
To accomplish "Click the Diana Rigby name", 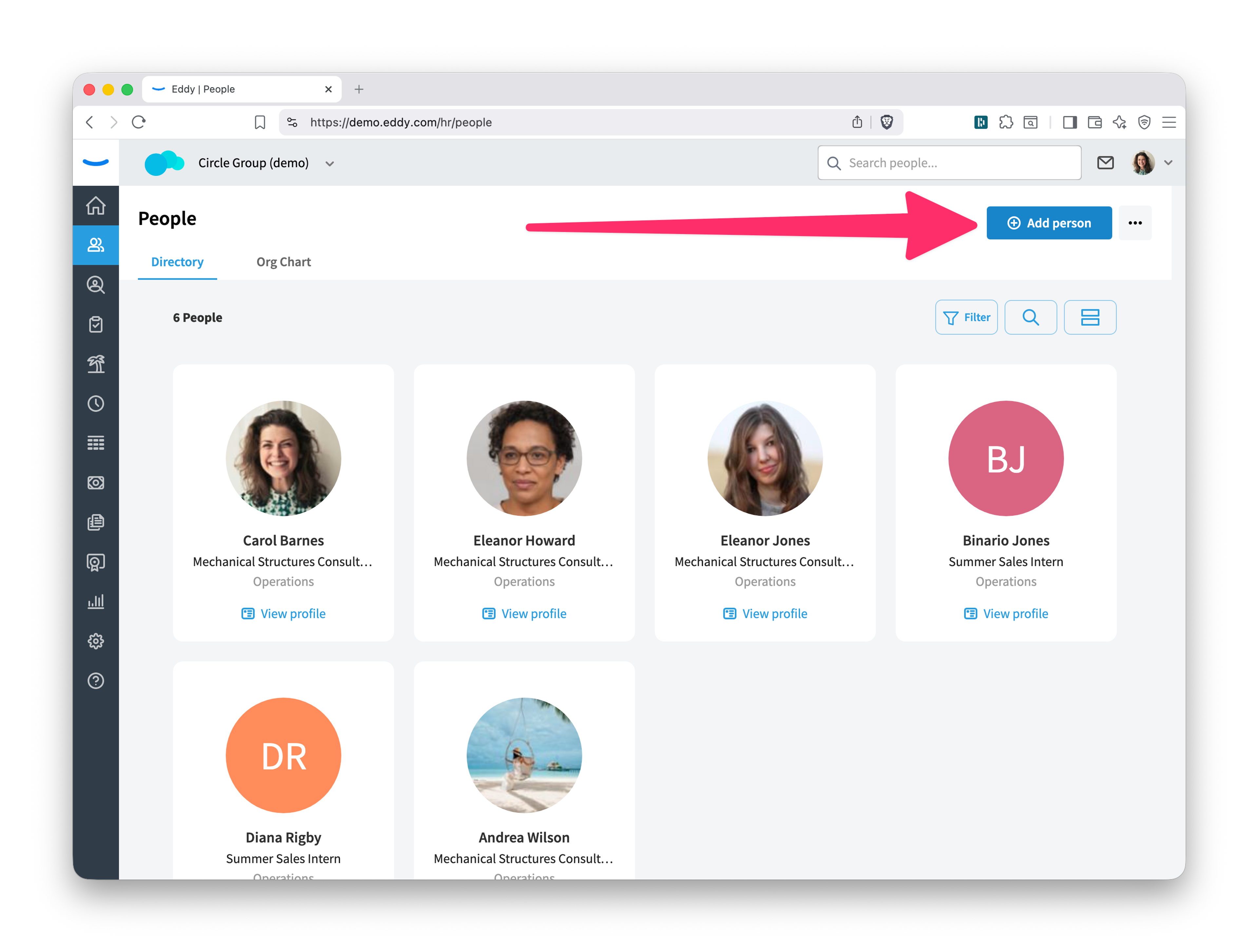I will pyautogui.click(x=283, y=838).
